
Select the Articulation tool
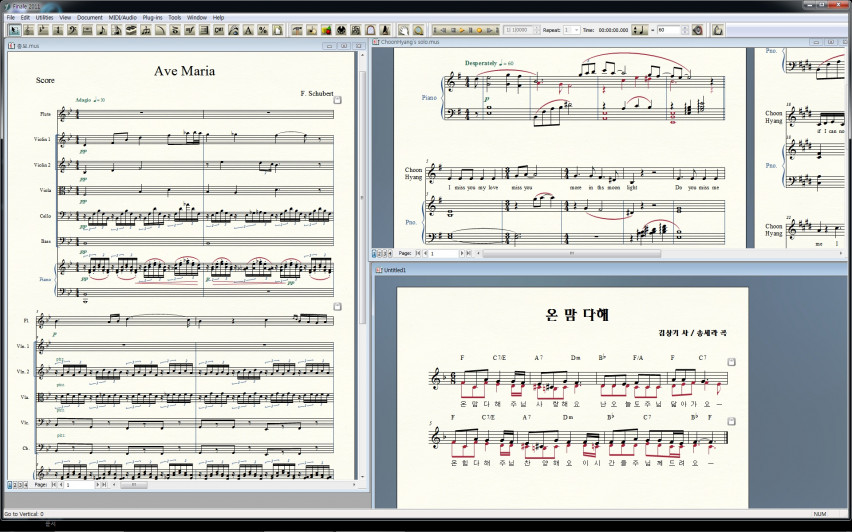[175, 30]
